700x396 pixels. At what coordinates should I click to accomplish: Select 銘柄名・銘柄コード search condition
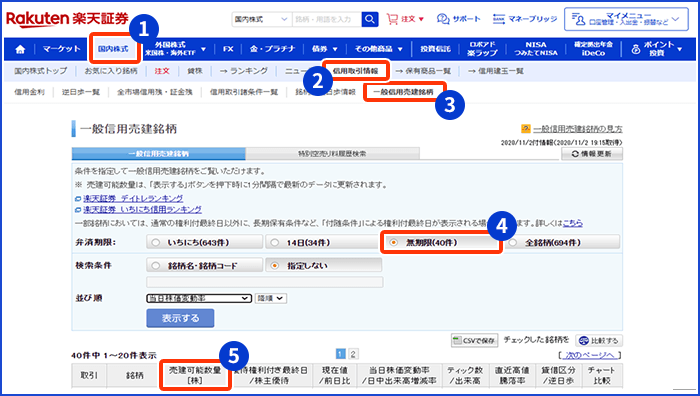tap(204, 265)
